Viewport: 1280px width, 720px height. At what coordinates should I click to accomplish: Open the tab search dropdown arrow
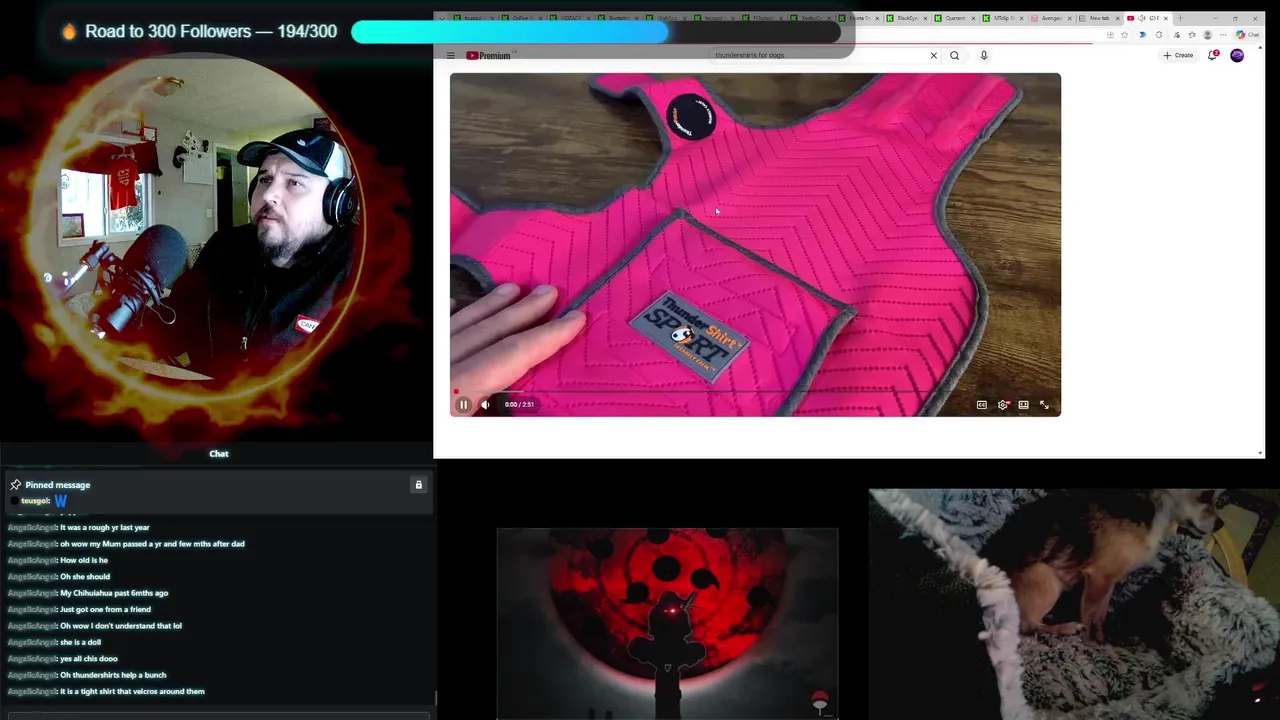pos(443,18)
